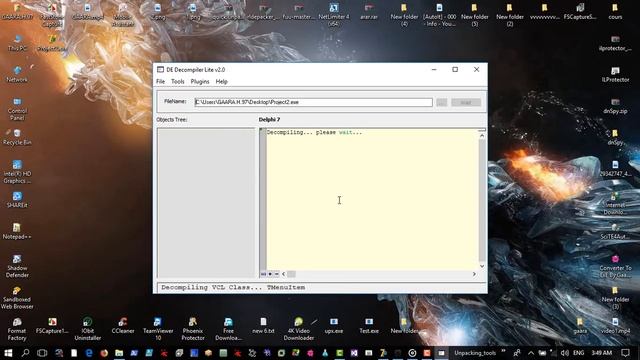Click the "Decompiling... please wait..." text line

pos(314,132)
